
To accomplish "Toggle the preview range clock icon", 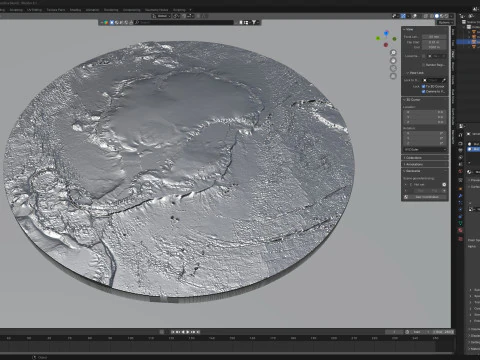I will tap(407, 332).
